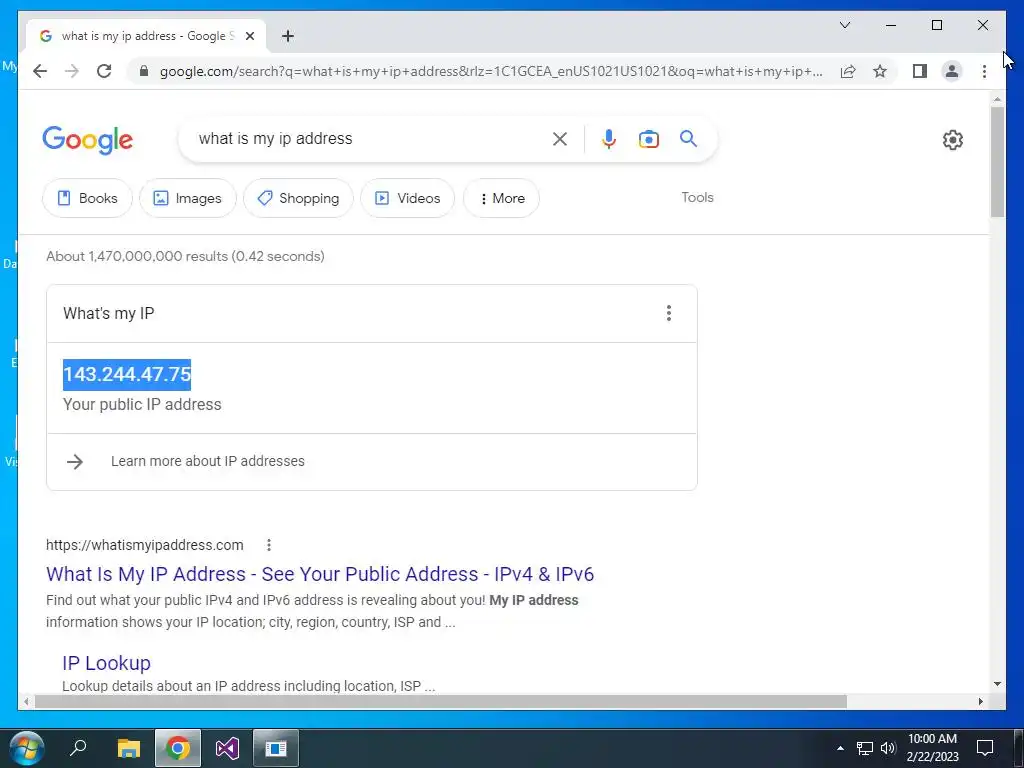The width and height of the screenshot is (1024, 768).
Task: Filter results by Images
Action: click(x=187, y=198)
